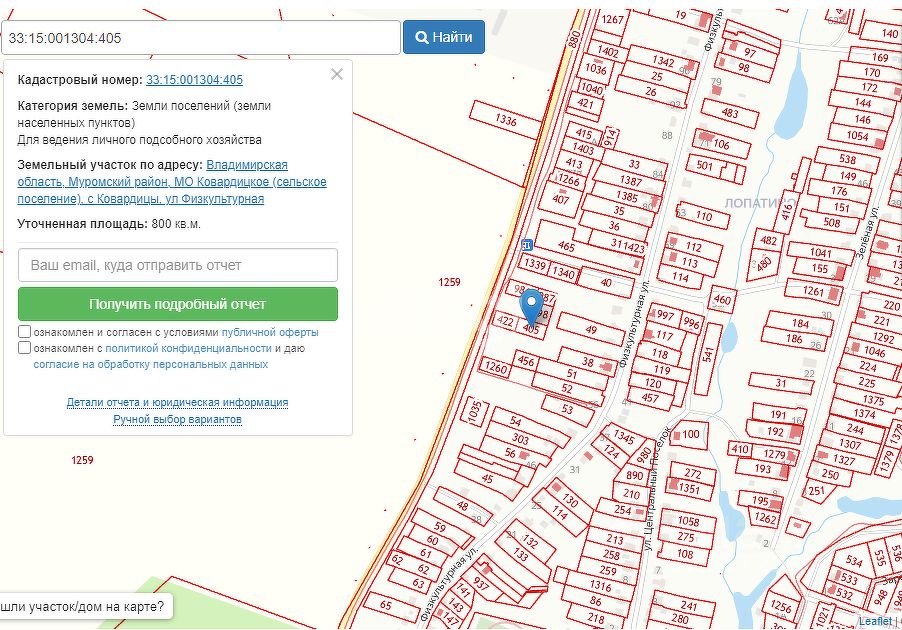Click the bus stop icon on map

click(526, 244)
